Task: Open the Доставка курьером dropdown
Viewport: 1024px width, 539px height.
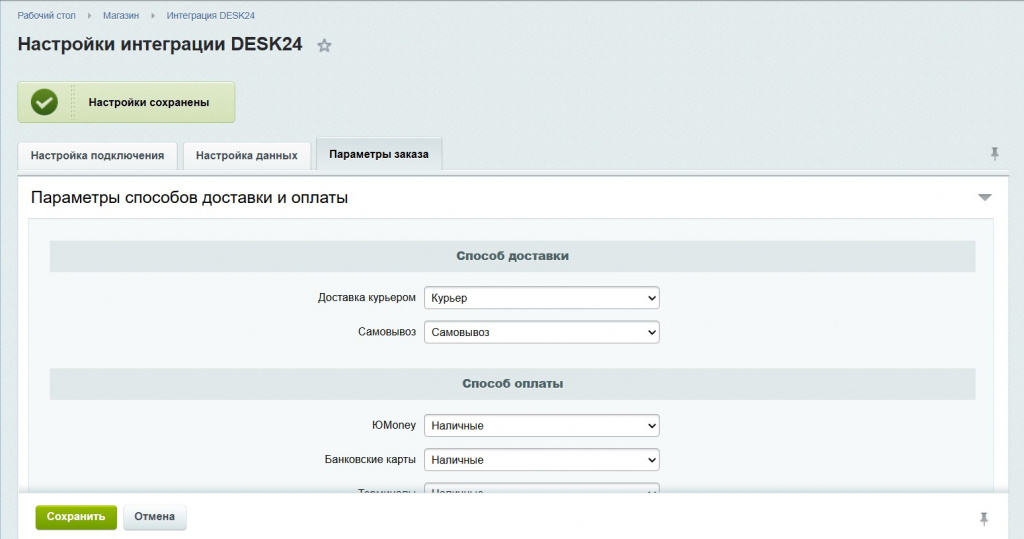Action: click(541, 298)
